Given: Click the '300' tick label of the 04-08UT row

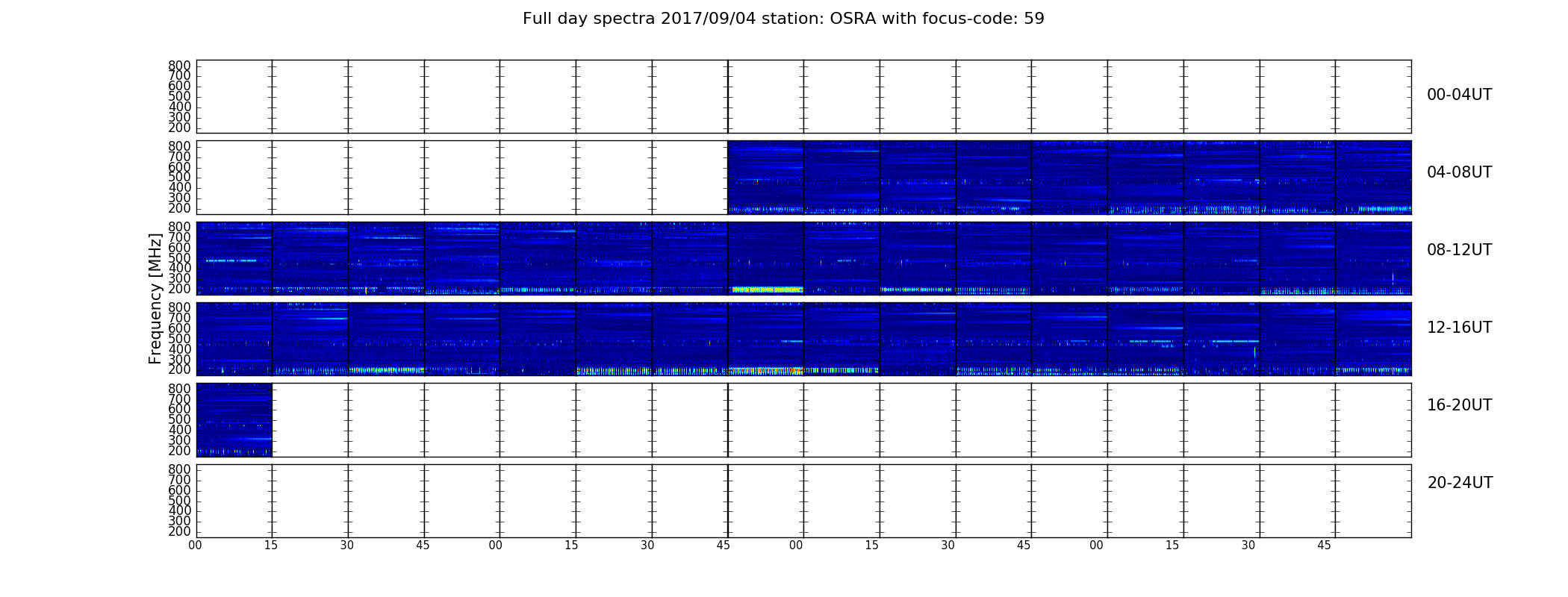Looking at the screenshot, I should pyautogui.click(x=180, y=198).
